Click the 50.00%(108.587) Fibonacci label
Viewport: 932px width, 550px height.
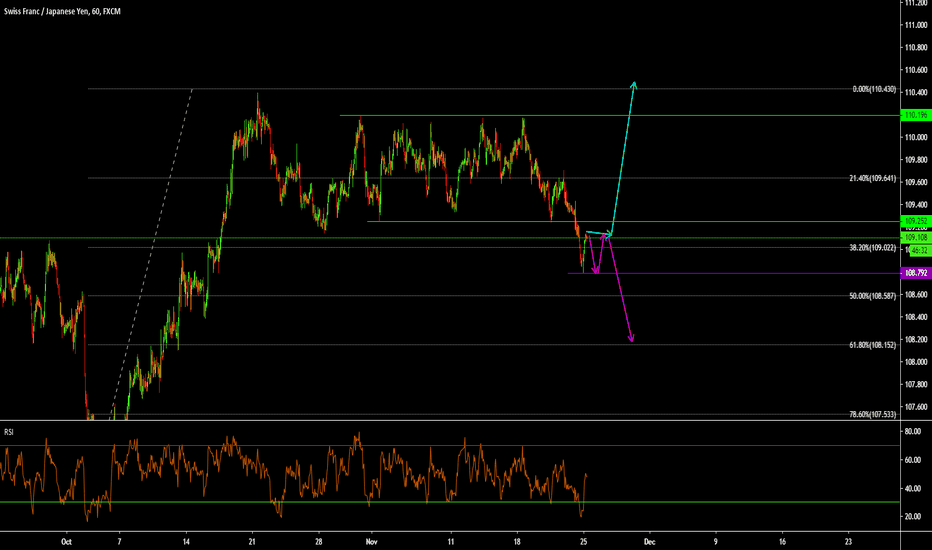coord(872,296)
